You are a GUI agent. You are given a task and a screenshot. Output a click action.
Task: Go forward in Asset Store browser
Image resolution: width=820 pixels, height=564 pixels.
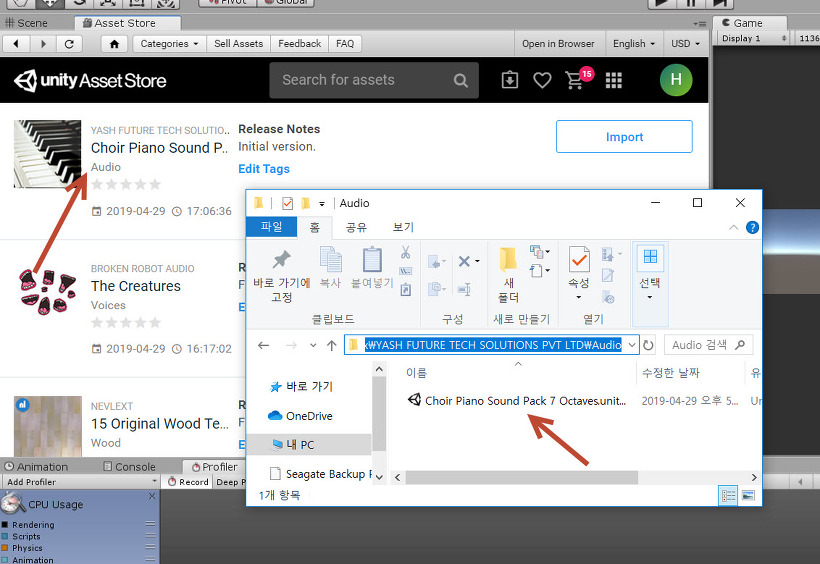(43, 44)
